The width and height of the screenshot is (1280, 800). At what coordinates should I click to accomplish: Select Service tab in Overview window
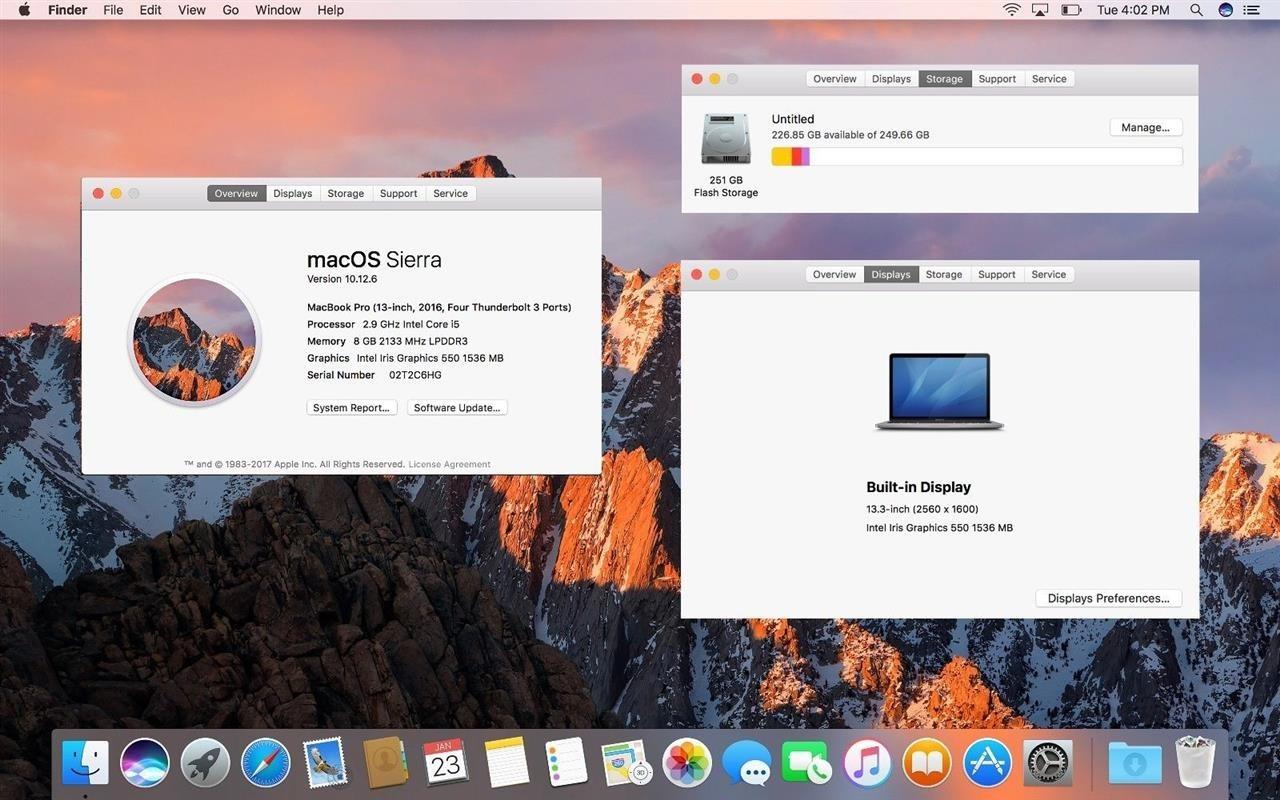[x=450, y=193]
